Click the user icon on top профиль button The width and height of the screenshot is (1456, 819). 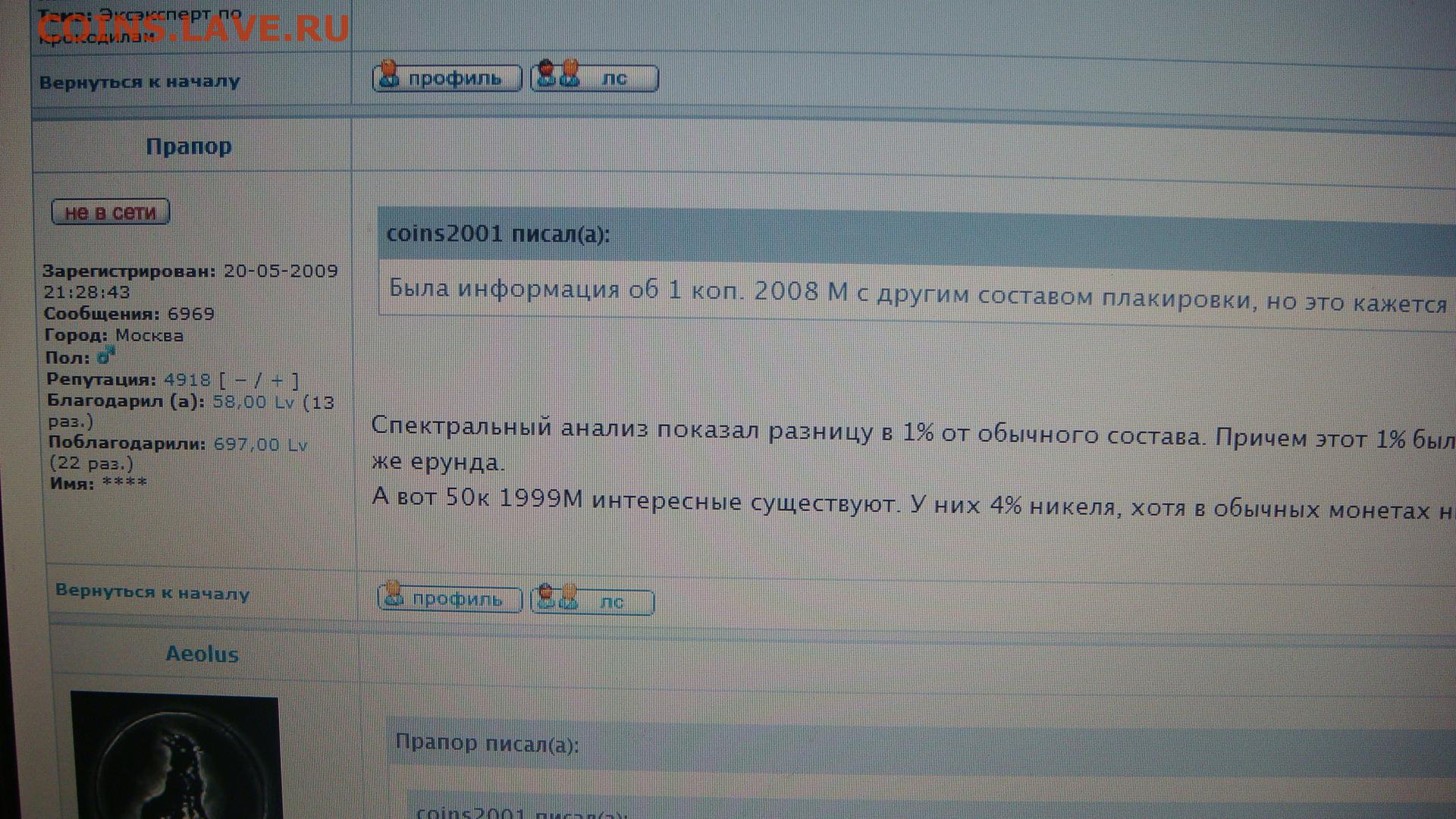pos(389,74)
